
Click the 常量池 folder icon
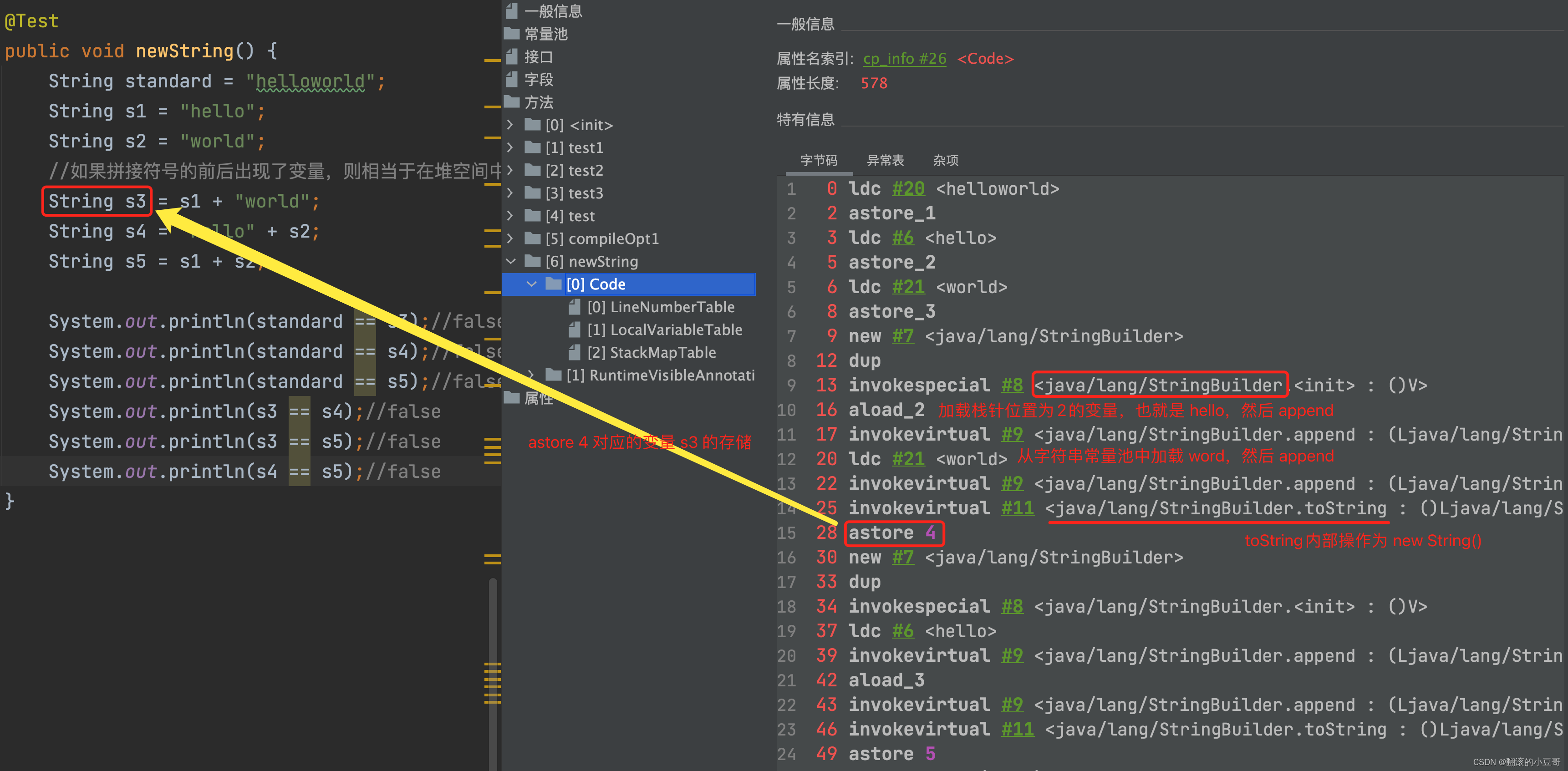click(x=512, y=34)
